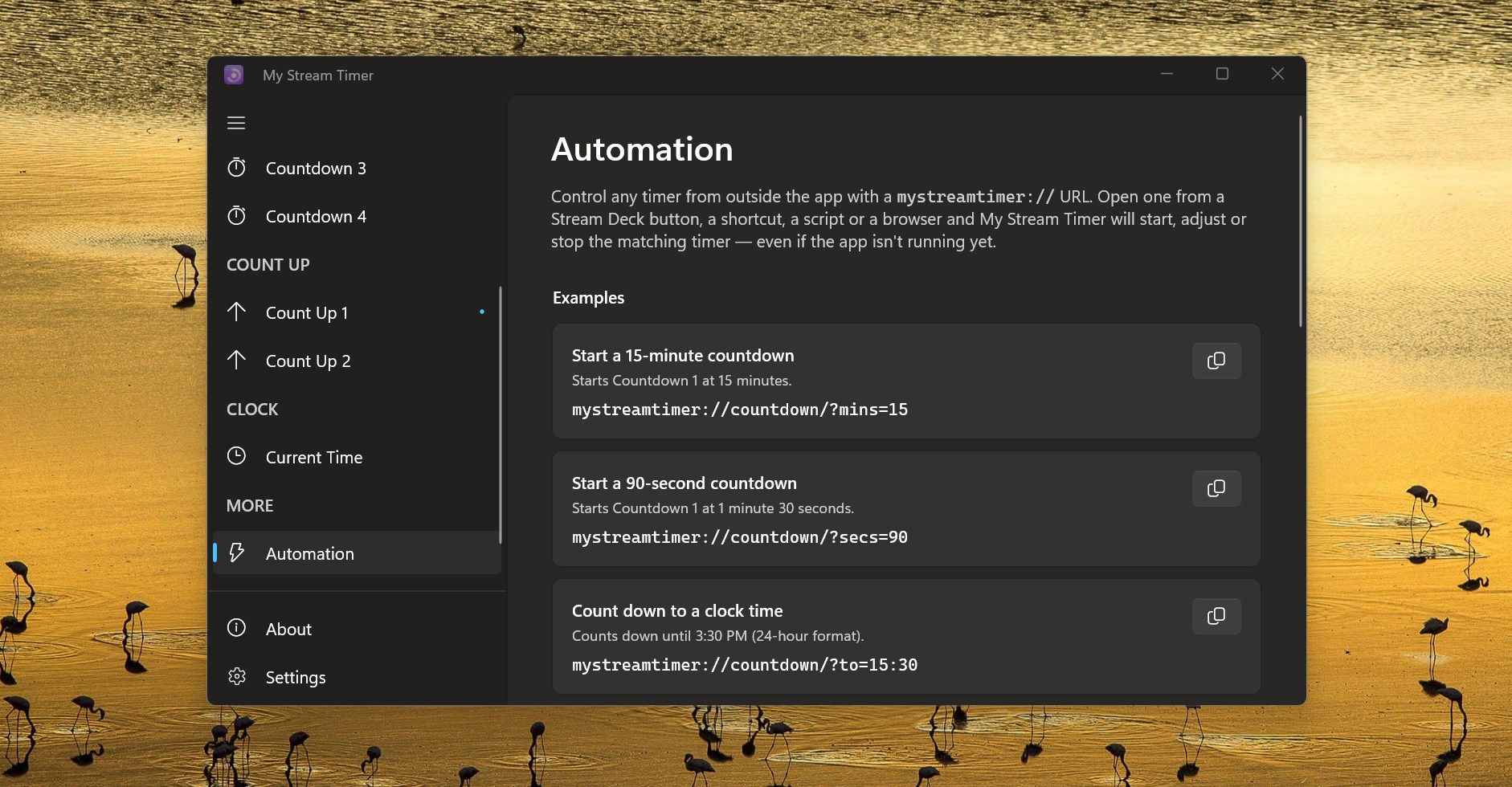Image resolution: width=1512 pixels, height=787 pixels.
Task: Click the 'Start a 90-second countdown' heading
Action: pos(684,483)
